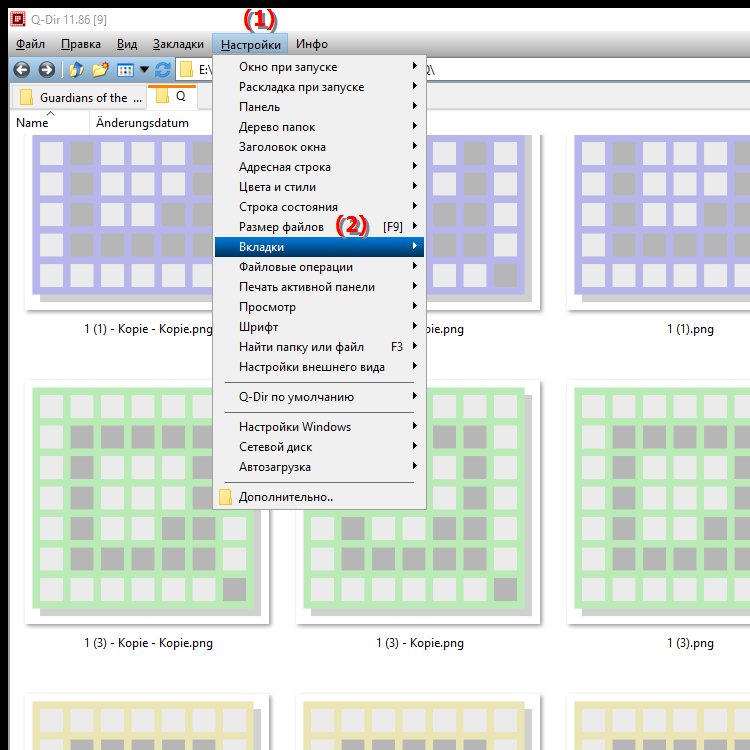Screen dimensions: 750x750
Task: Choose Дополнительно.. menu entry
Action: pos(319,497)
